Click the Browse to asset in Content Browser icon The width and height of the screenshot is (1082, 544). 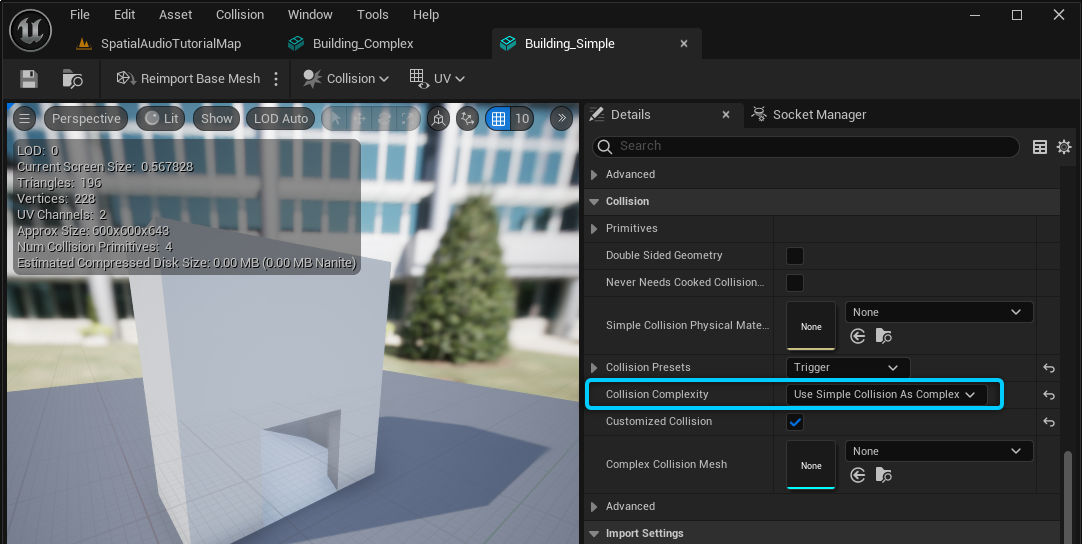point(72,78)
